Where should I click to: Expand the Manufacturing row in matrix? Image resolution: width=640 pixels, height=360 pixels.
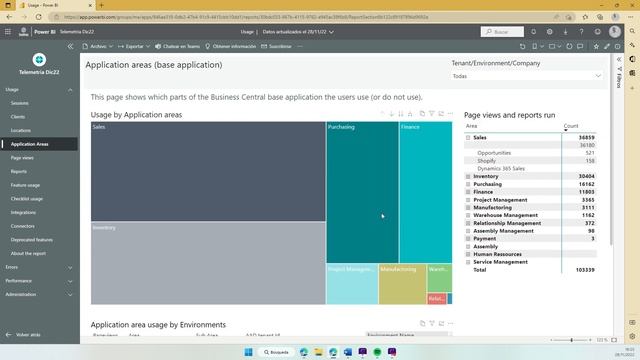coord(468,207)
